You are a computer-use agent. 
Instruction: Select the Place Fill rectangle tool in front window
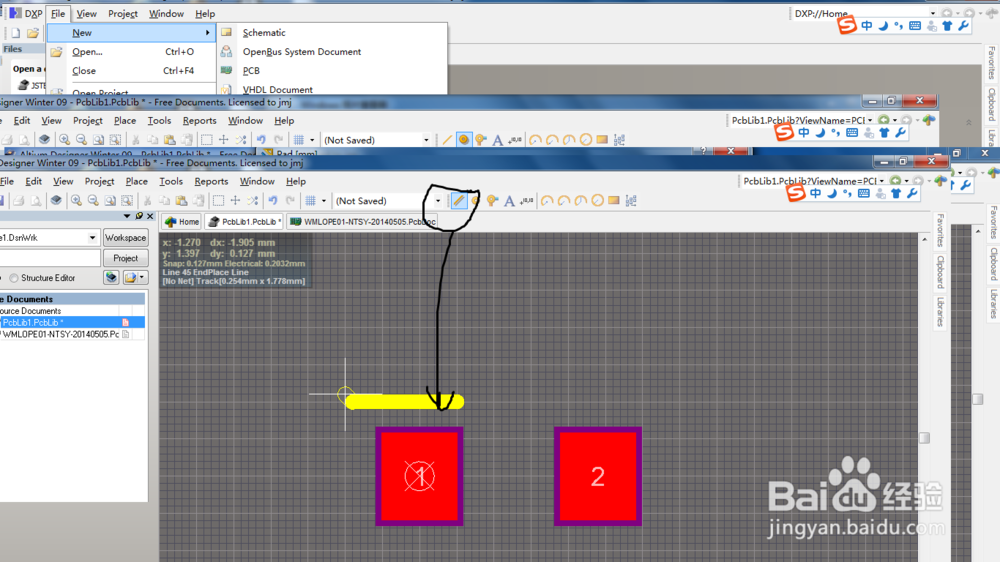[614, 200]
